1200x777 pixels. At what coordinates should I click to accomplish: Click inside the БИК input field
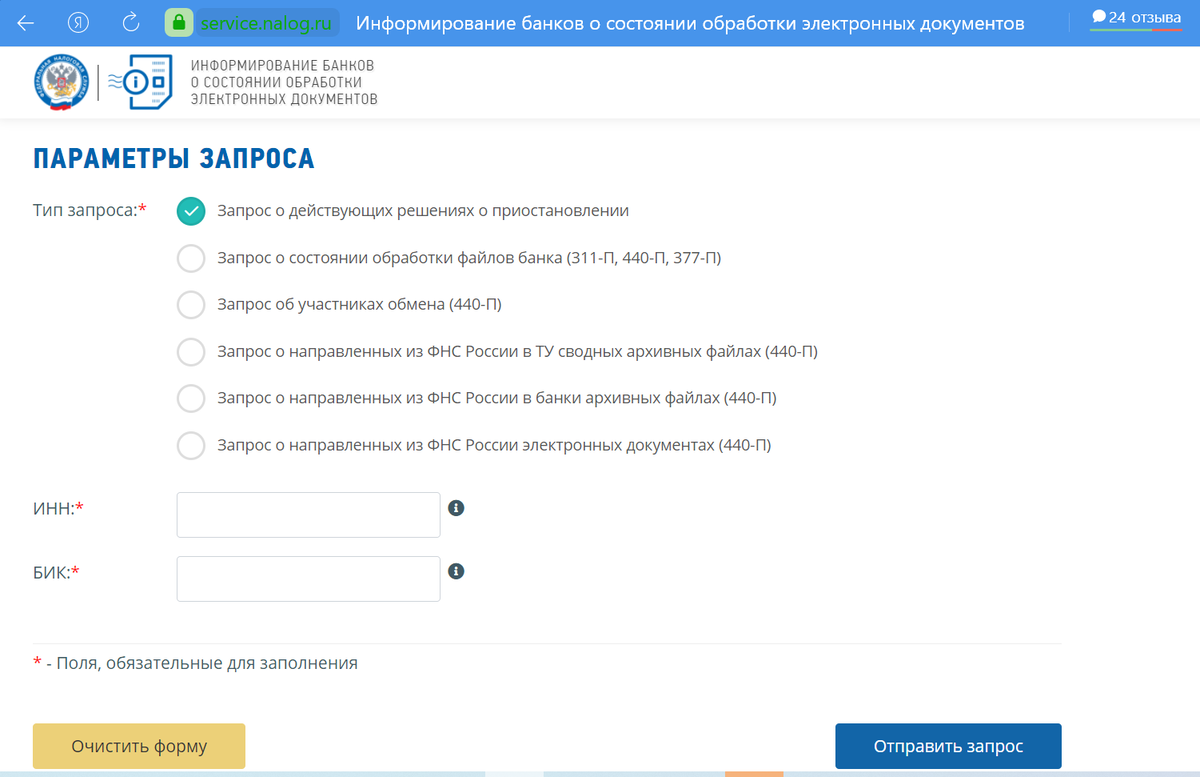[x=307, y=578]
